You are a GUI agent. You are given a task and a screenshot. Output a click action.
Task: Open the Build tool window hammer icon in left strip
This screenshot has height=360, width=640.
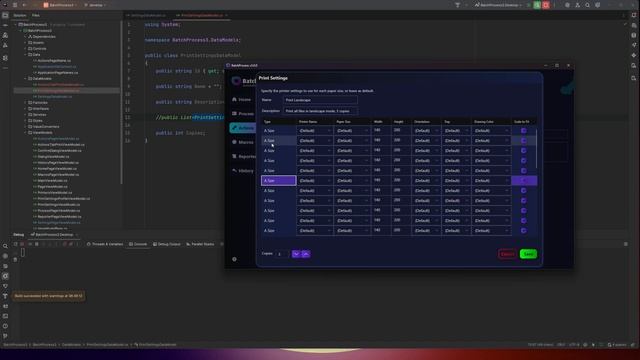point(5,296)
